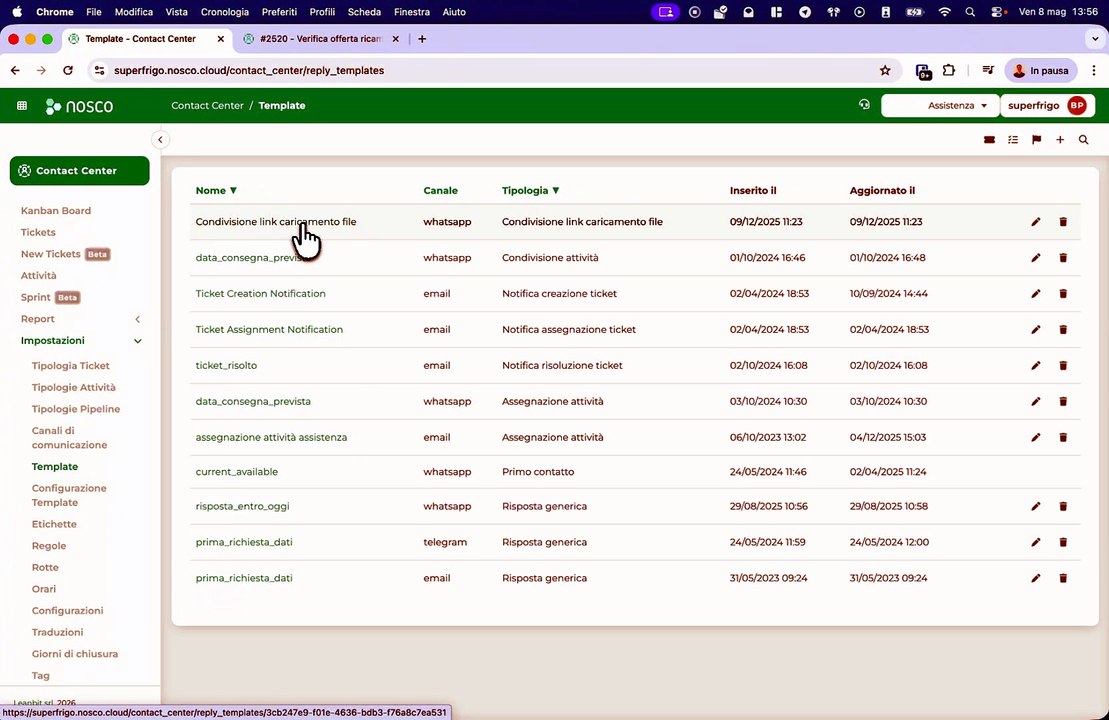Screen dimensions: 1109x720
Task: Click the Sprint Beta sidebar item
Action: tap(50, 297)
